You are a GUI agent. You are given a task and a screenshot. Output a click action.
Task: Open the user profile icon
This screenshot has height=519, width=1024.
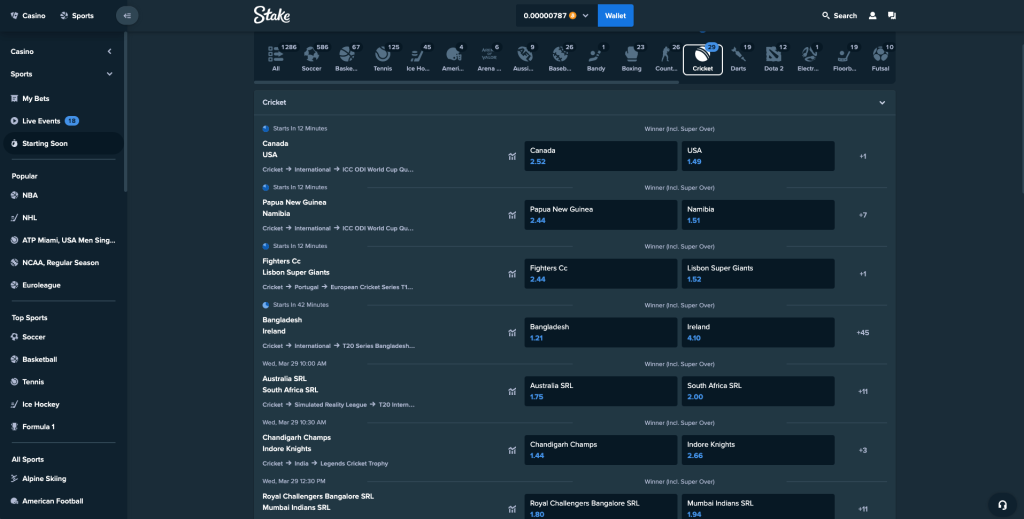[872, 16]
